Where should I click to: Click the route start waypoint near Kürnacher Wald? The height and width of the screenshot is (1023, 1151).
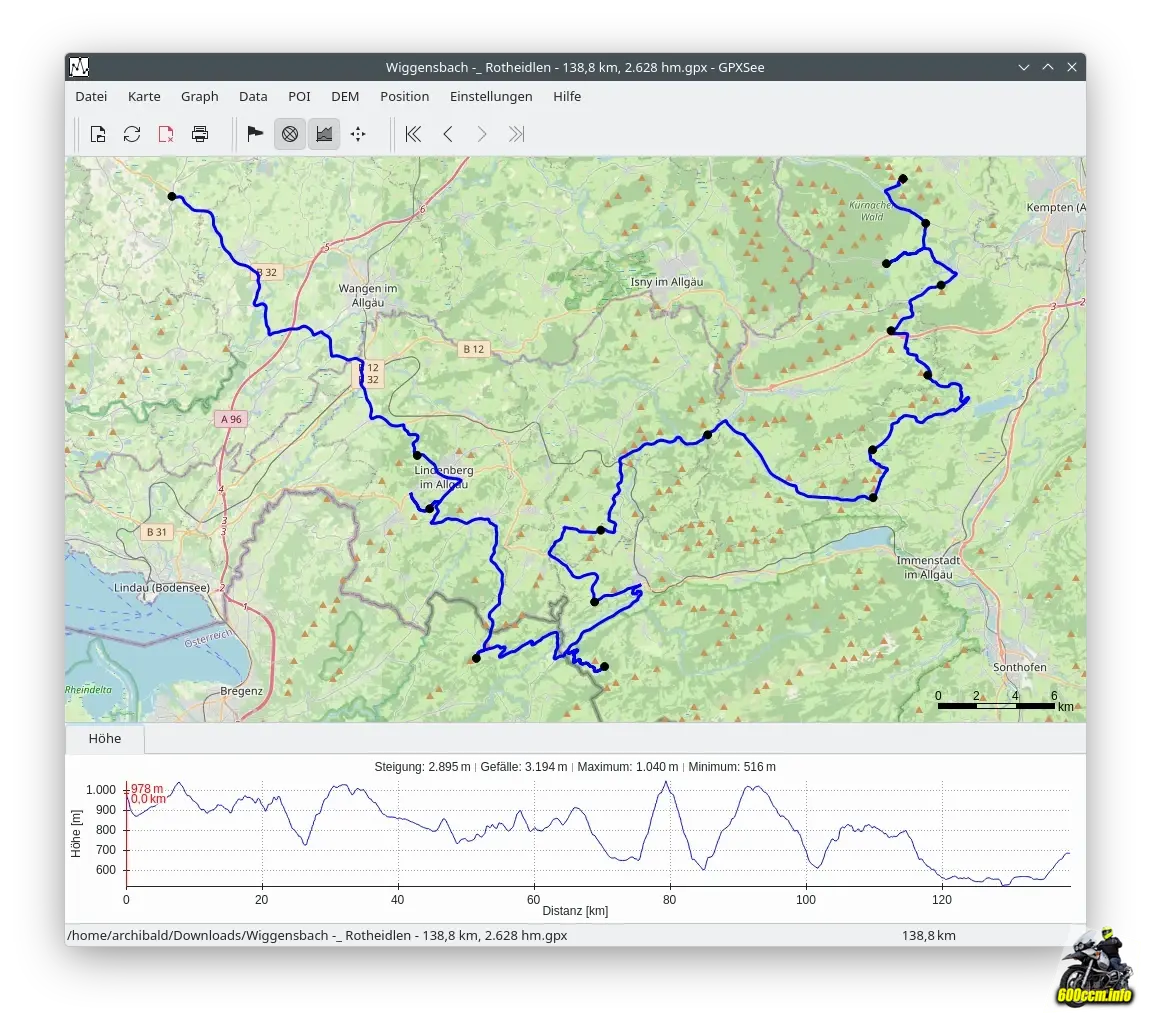coord(903,179)
